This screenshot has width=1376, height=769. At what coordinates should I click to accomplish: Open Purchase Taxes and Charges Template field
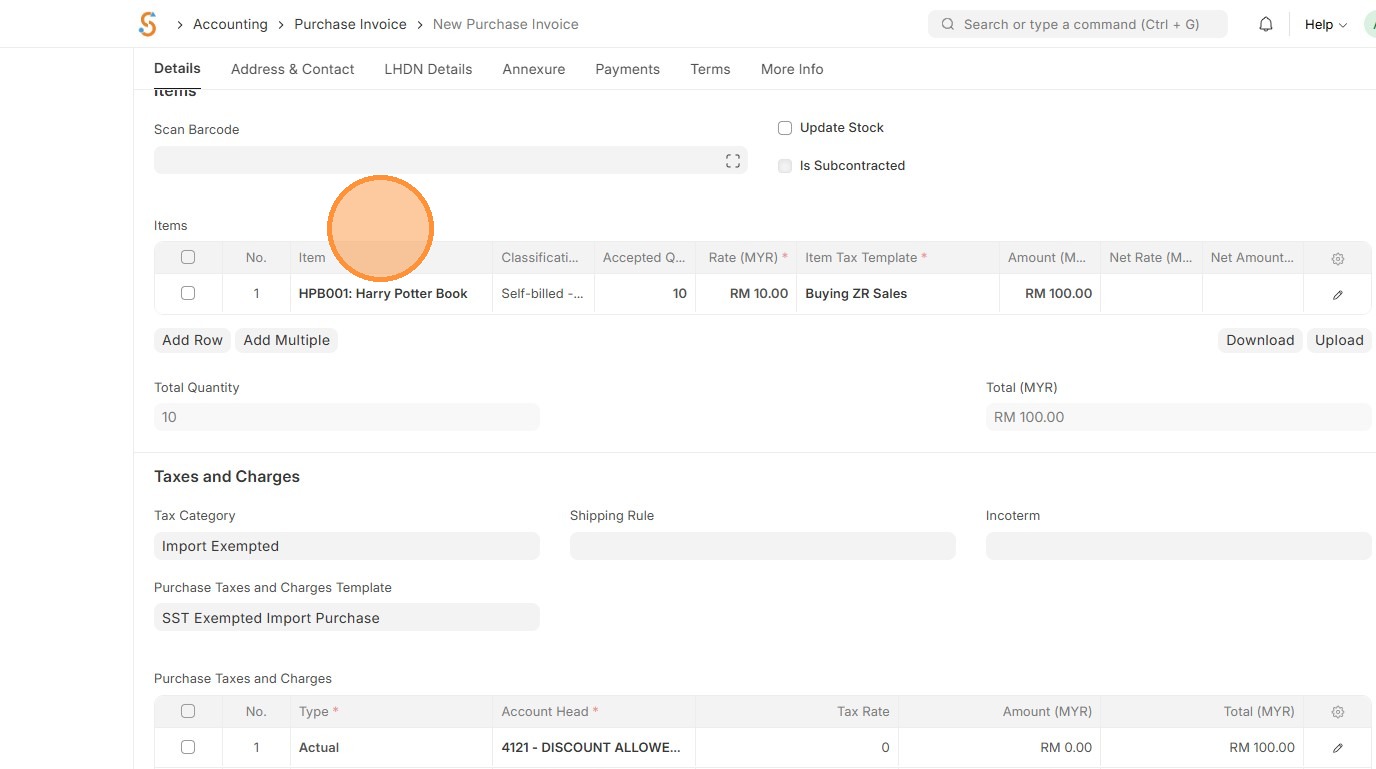[346, 618]
